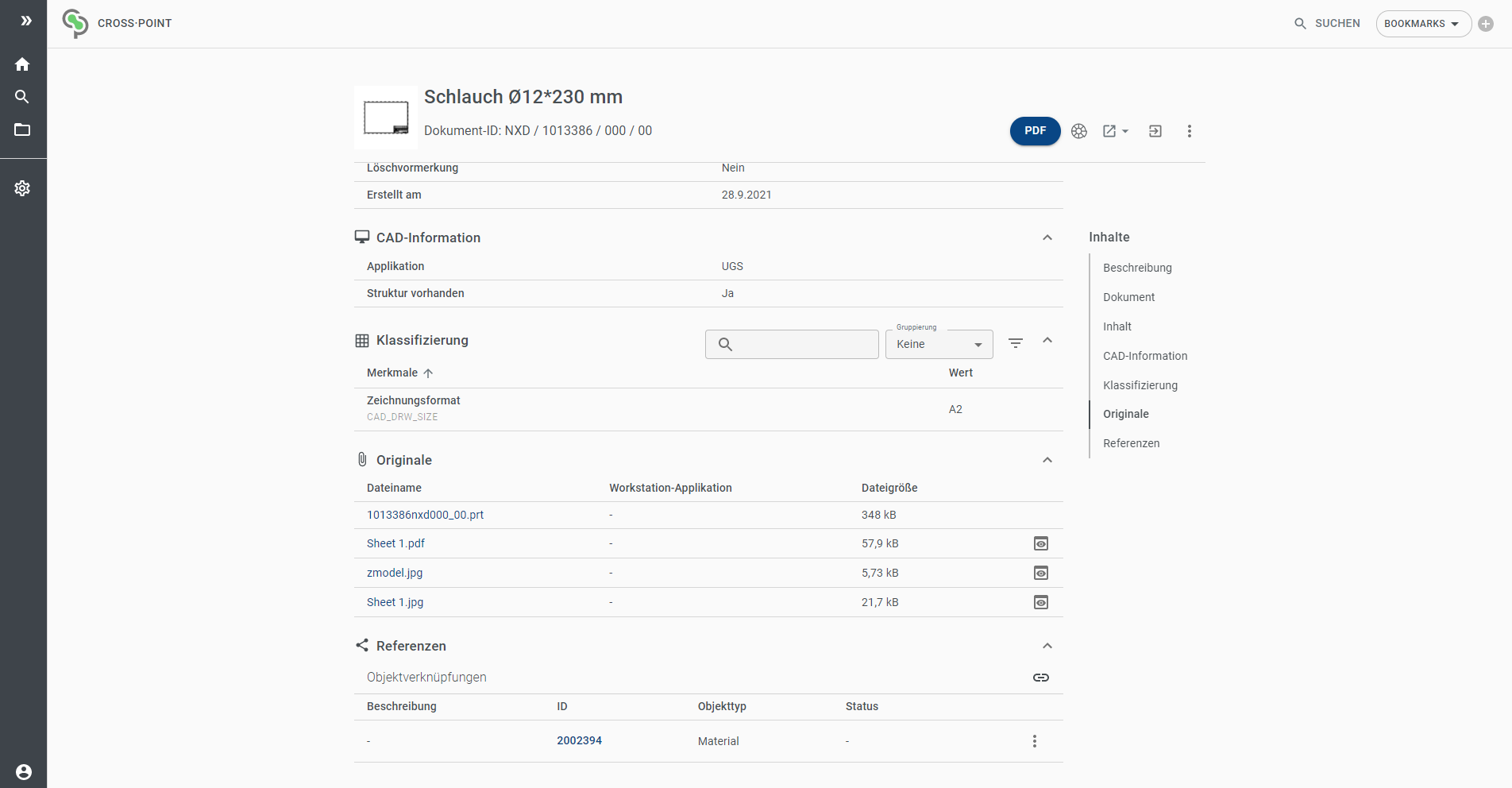Image resolution: width=1512 pixels, height=788 pixels.
Task: Collapse the CAD-Information section
Action: [x=1047, y=238]
